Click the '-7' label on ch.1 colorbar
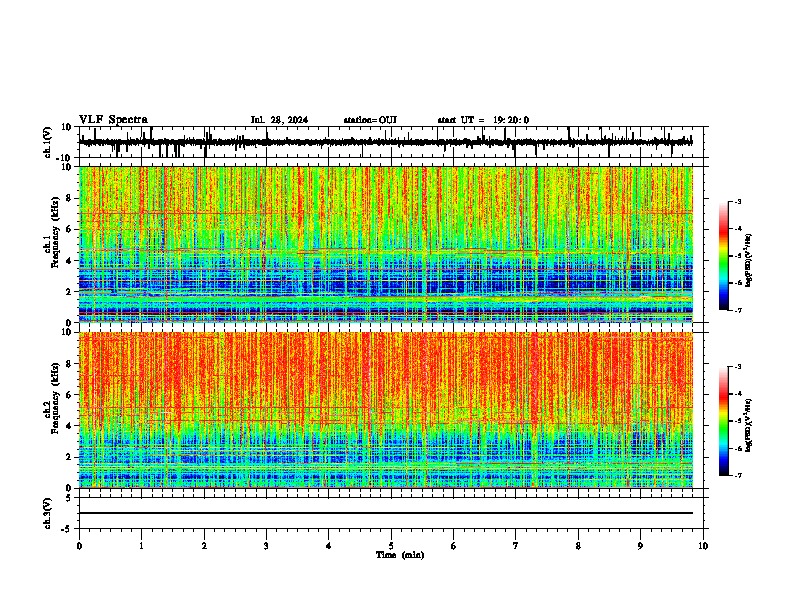 (737, 310)
